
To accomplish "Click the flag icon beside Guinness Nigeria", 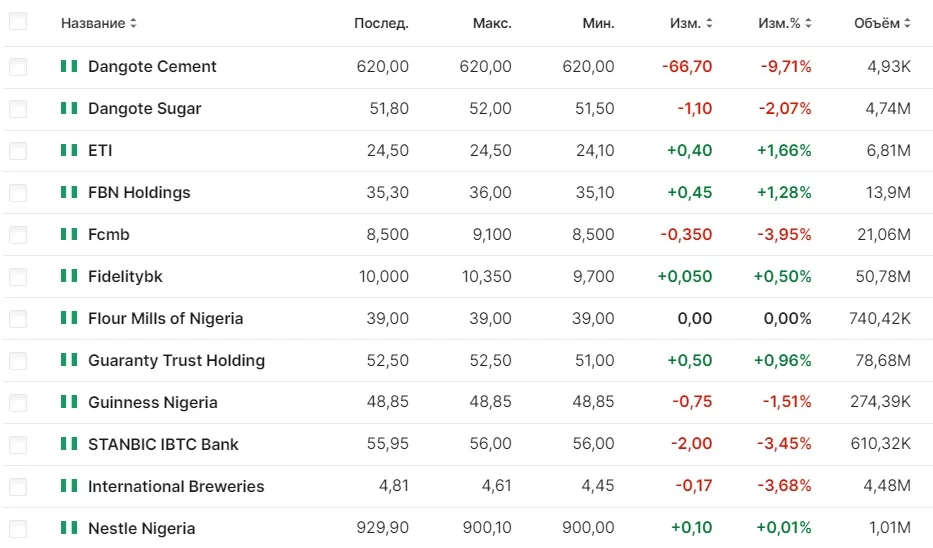I will coord(69,403).
